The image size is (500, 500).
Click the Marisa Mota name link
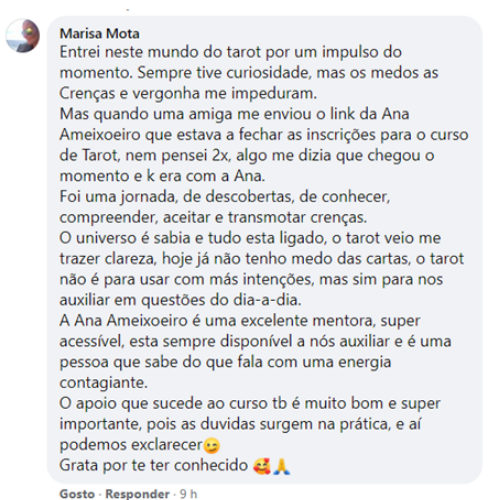tap(99, 34)
